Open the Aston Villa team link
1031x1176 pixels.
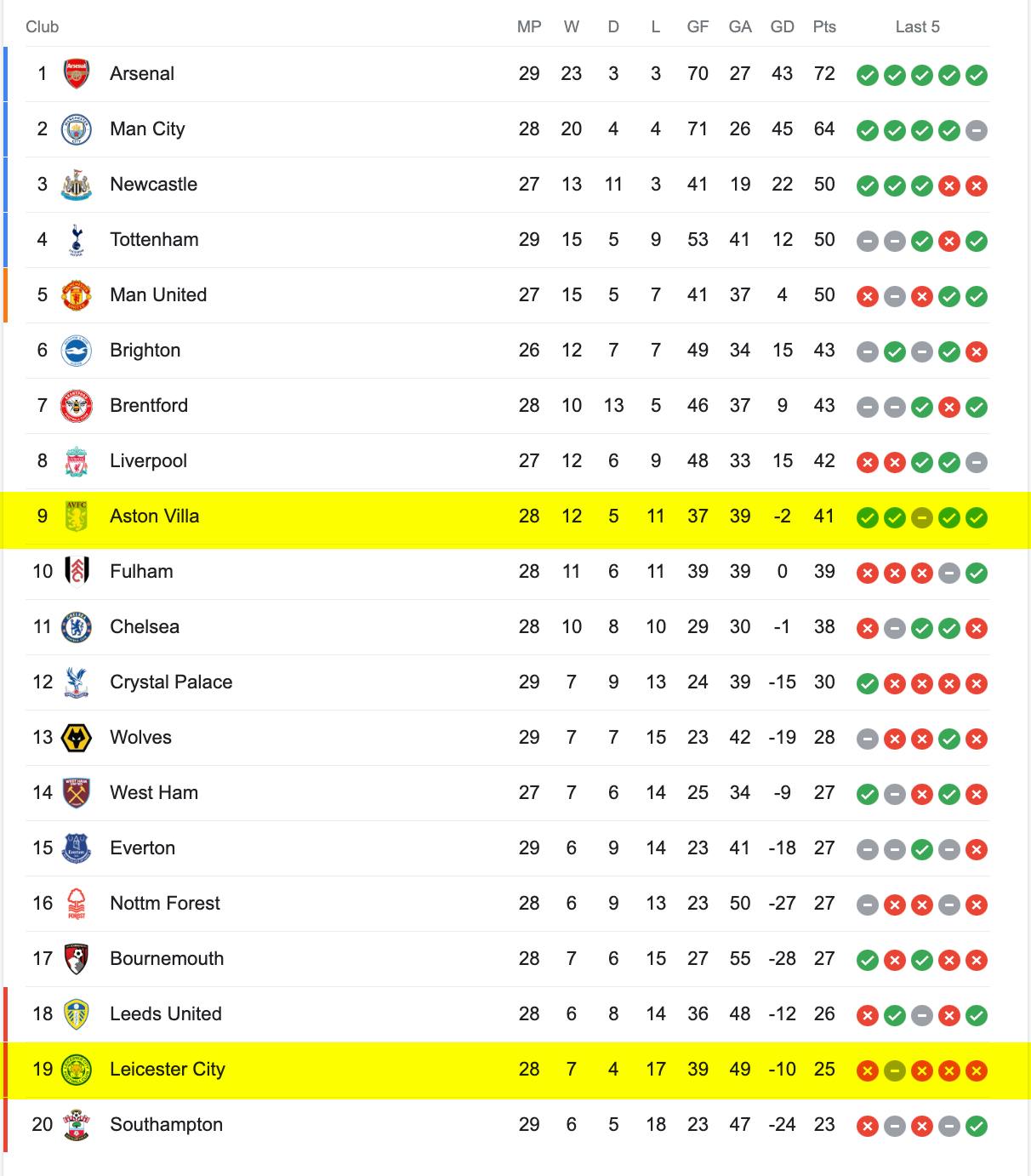coord(155,517)
